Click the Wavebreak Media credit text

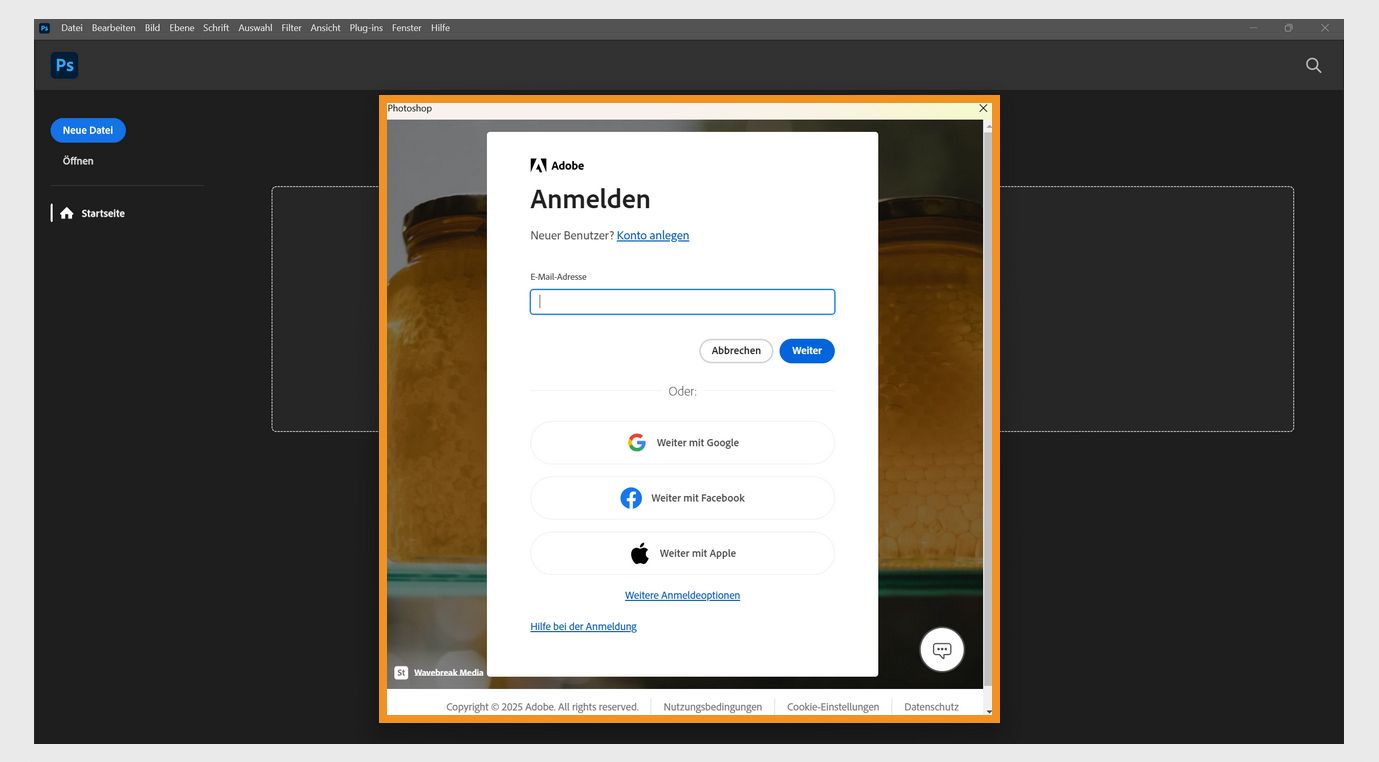(448, 673)
